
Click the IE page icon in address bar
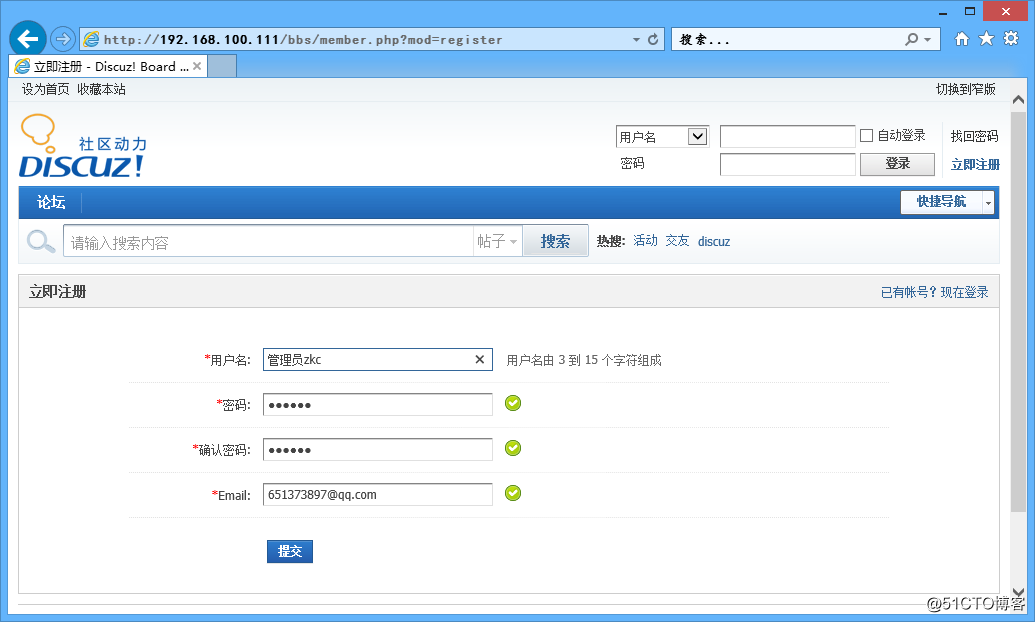click(92, 39)
